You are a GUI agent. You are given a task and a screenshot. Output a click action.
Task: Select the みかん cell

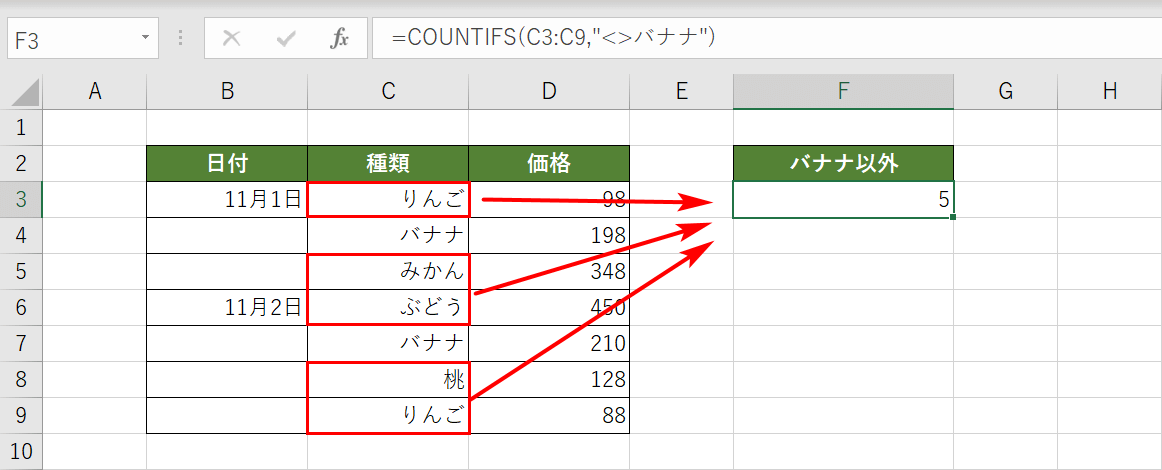click(x=388, y=271)
